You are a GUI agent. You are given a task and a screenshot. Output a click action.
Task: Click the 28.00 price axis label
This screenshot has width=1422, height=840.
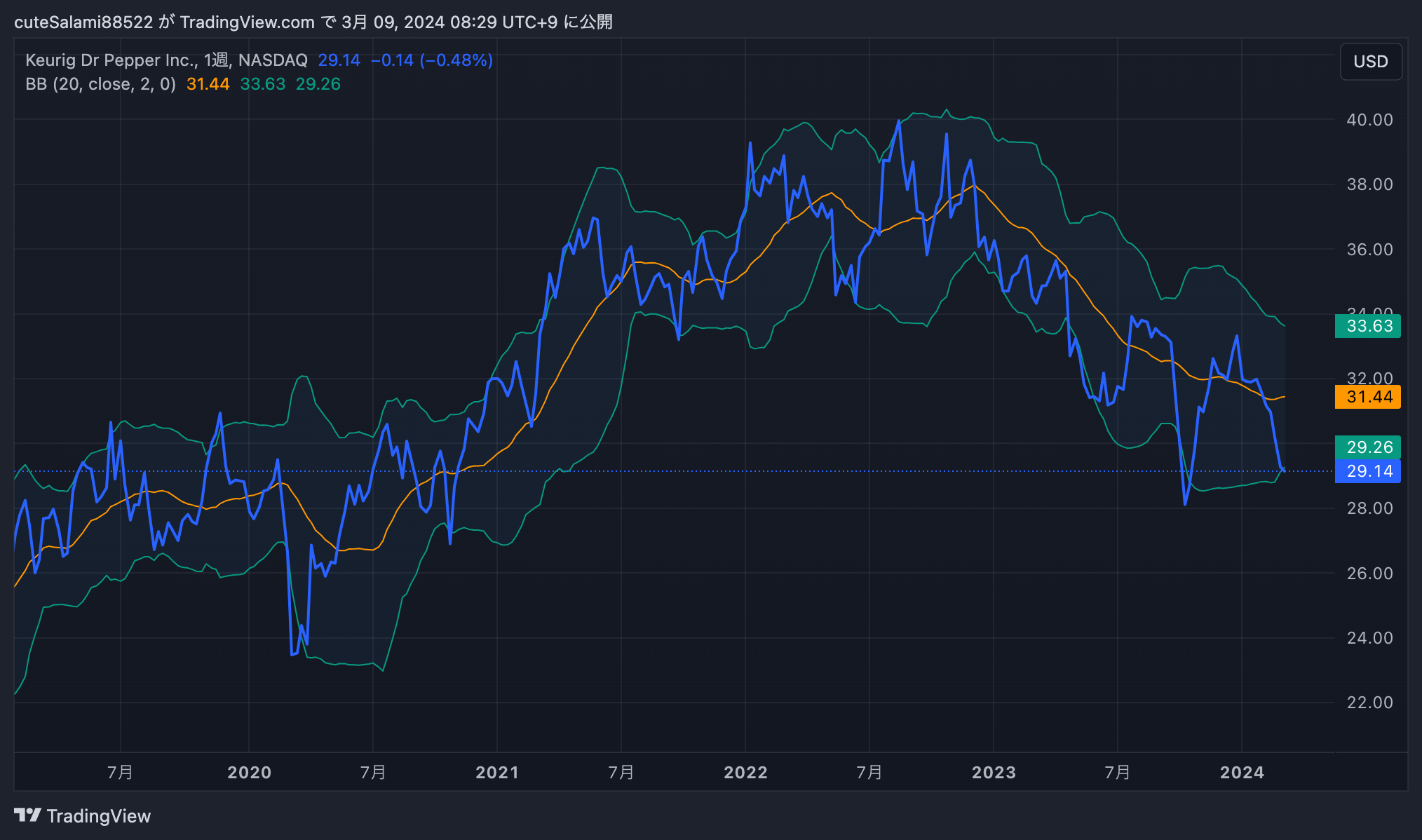tap(1370, 508)
